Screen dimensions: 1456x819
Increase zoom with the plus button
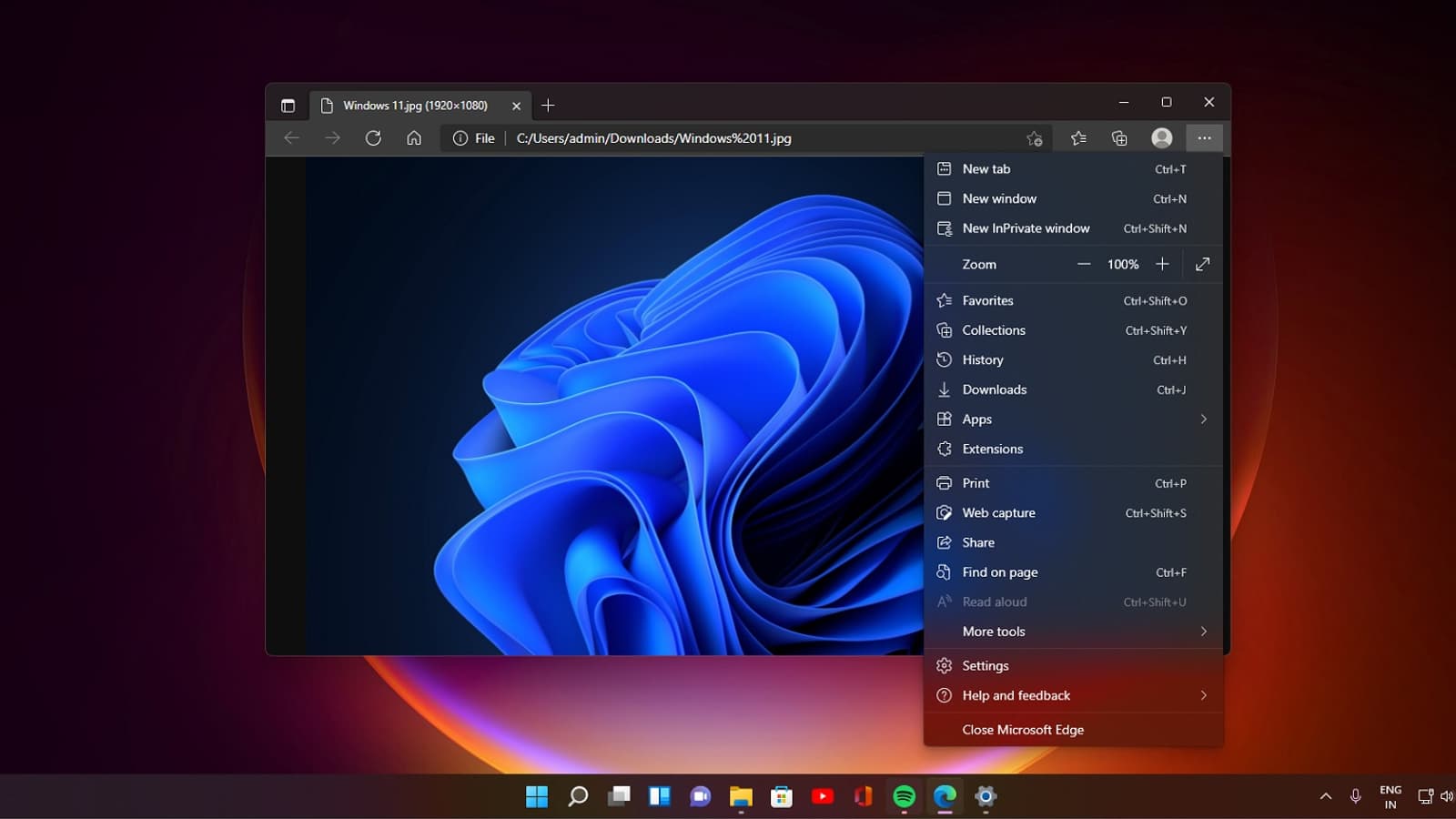pos(1162,264)
